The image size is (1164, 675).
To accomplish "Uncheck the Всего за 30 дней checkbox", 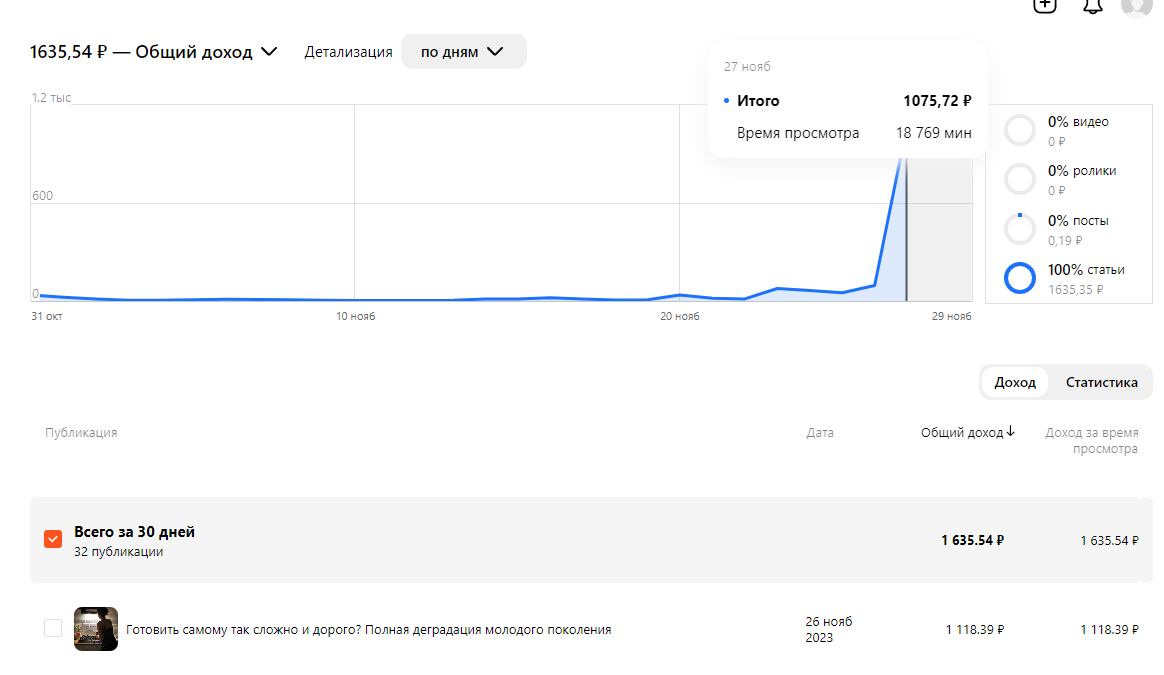I will (x=53, y=540).
